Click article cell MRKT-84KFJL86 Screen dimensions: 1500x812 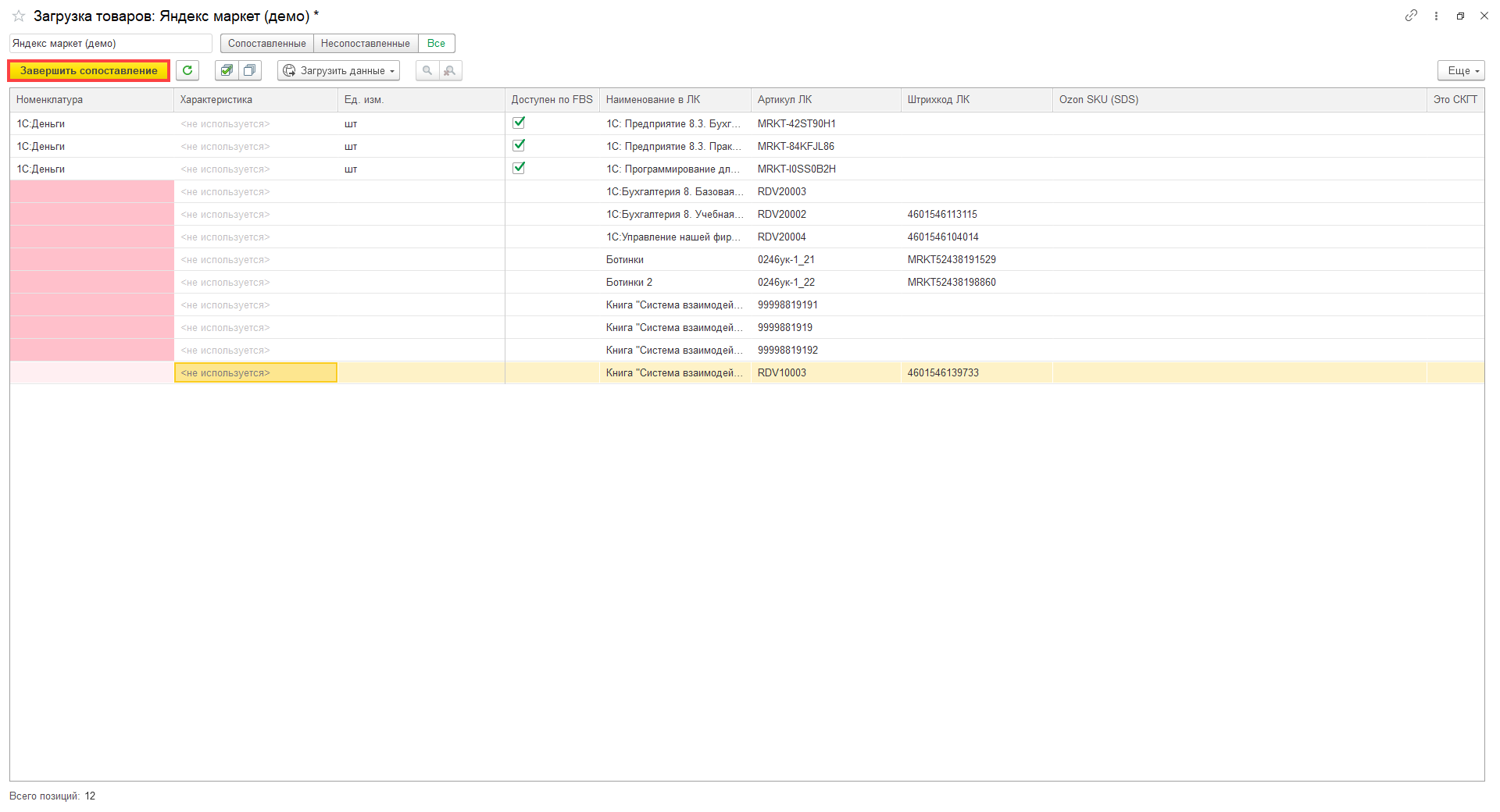(x=826, y=146)
